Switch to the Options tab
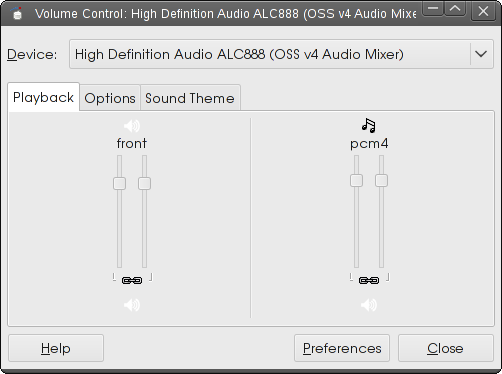 click(110, 98)
